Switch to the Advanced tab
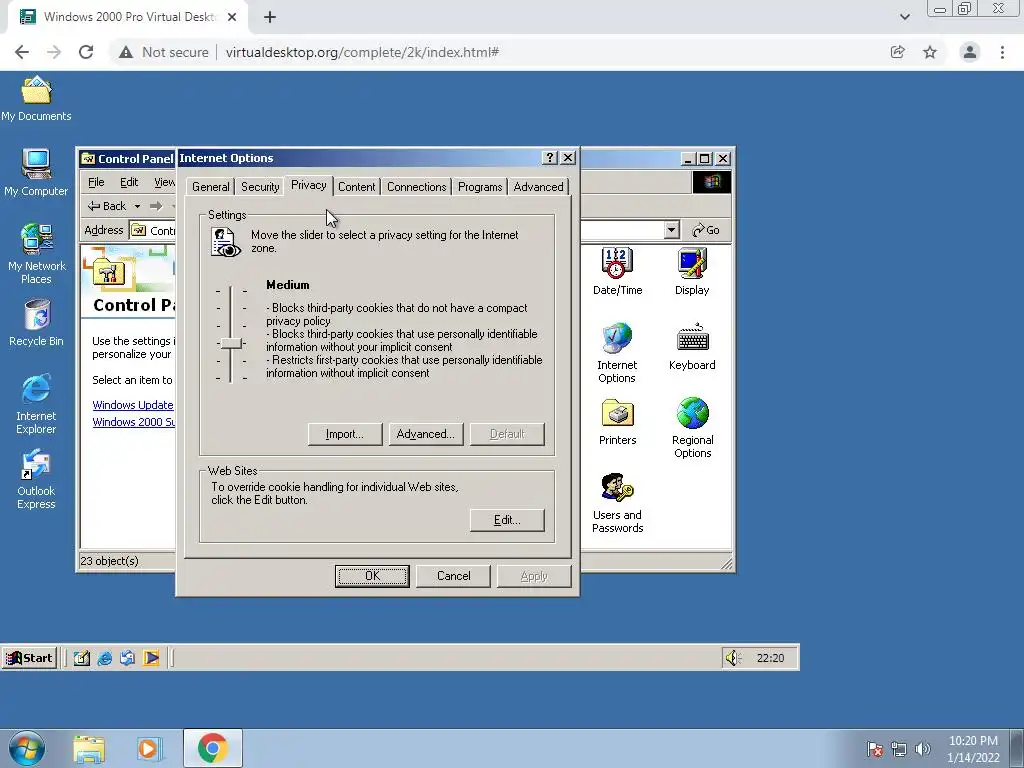This screenshot has height=768, width=1024. (x=538, y=187)
